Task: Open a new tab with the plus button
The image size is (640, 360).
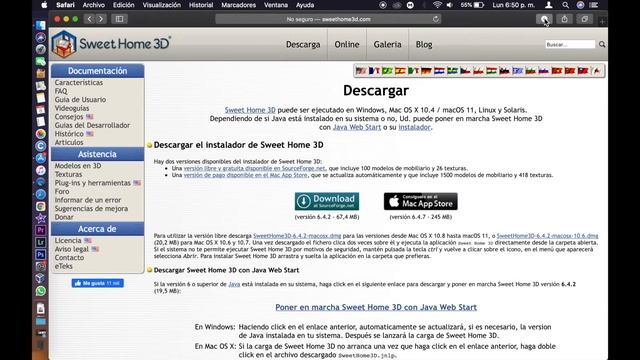Action: coord(602,21)
